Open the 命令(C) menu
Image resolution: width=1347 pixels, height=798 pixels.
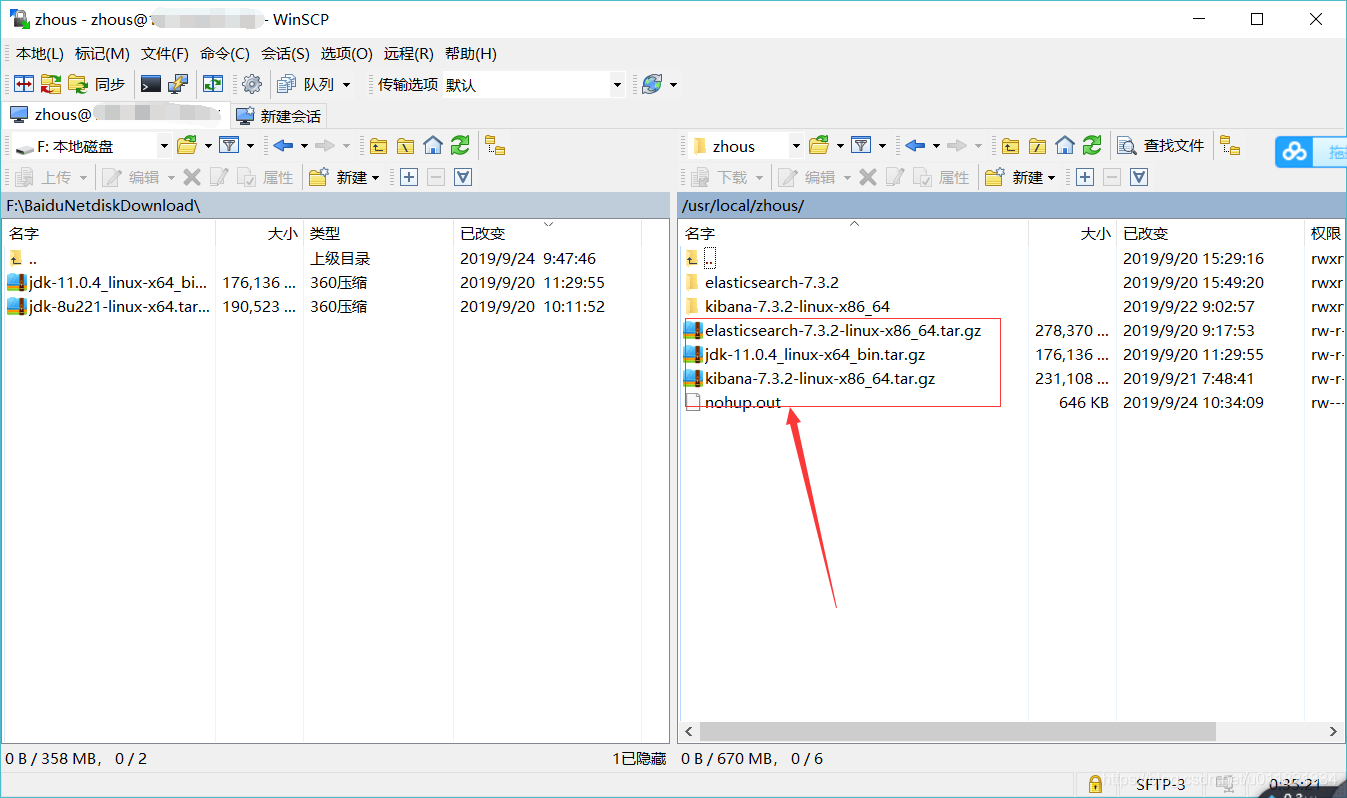[225, 54]
